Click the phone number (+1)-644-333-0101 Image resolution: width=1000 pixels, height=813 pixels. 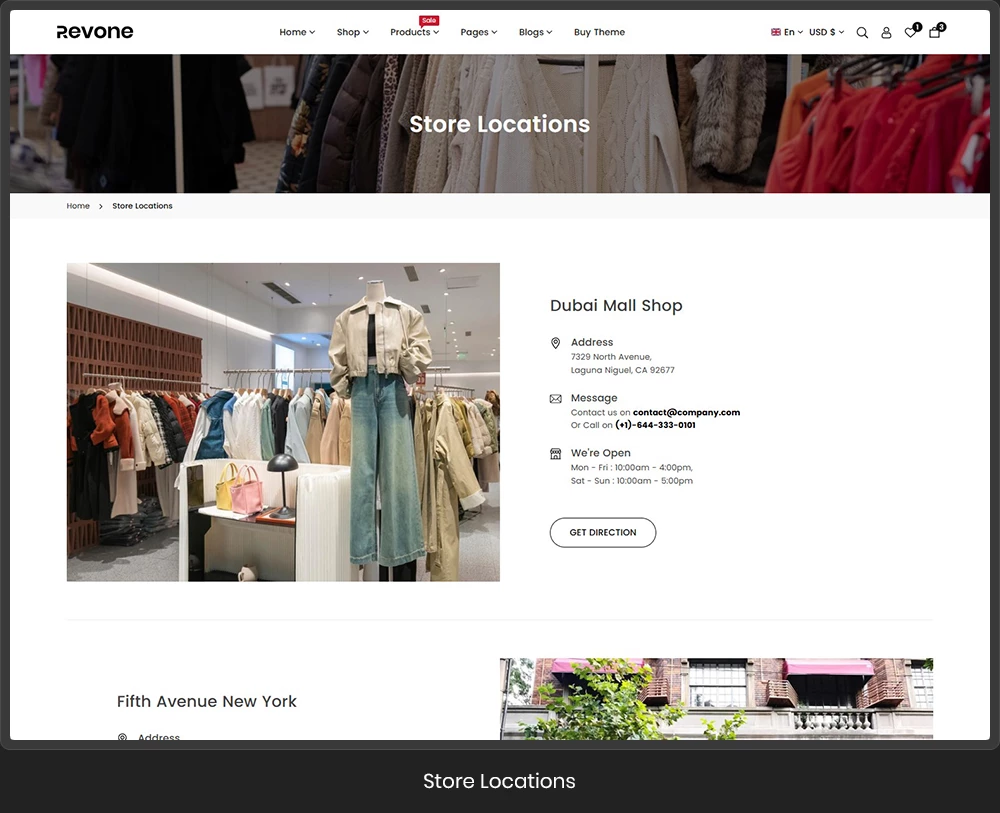(x=652, y=424)
